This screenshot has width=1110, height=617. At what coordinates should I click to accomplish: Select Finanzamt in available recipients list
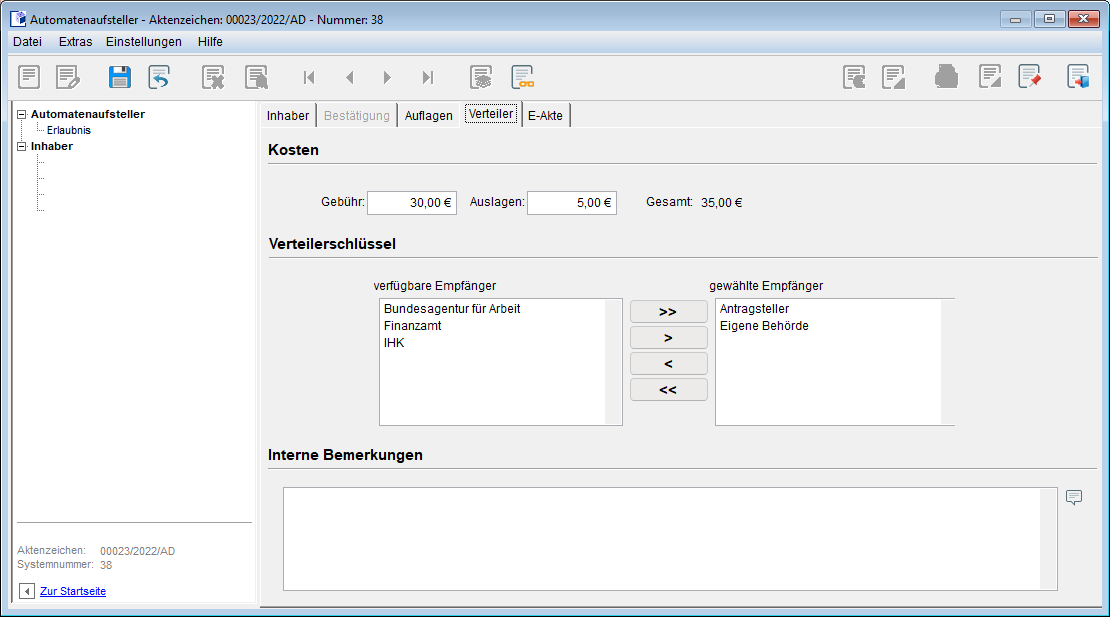pyautogui.click(x=413, y=326)
